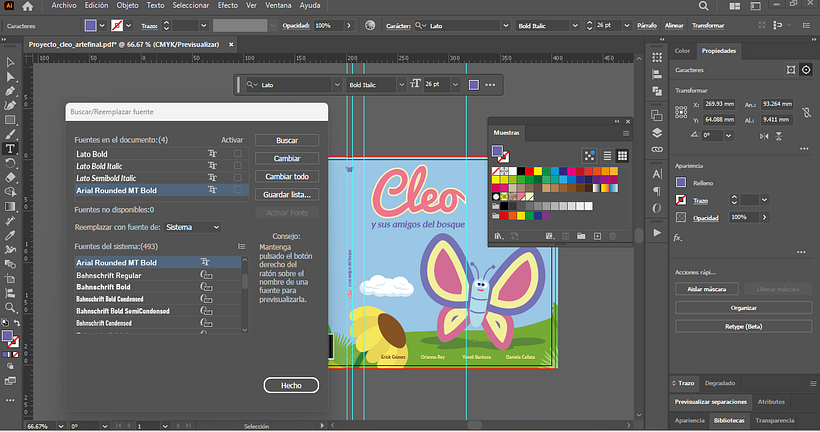Click the Hecho button
This screenshot has height=432, width=820.
[291, 385]
